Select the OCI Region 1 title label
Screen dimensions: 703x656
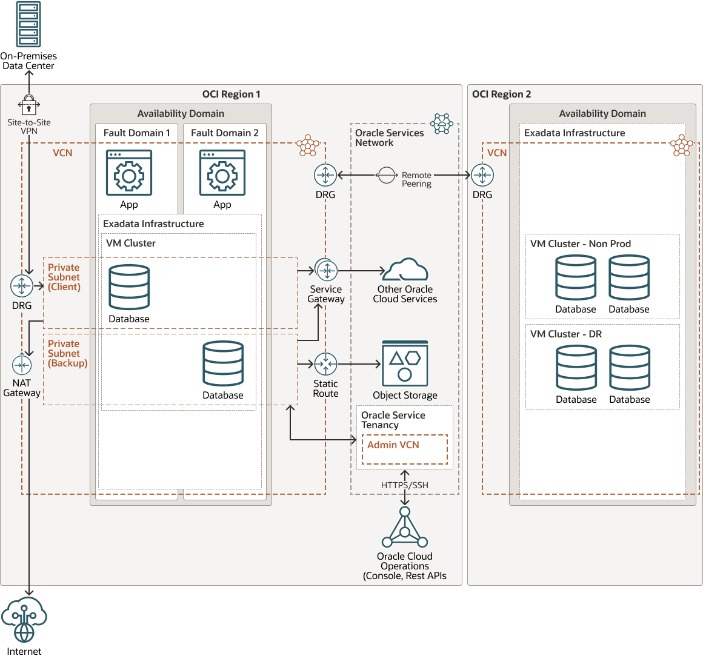tap(231, 93)
